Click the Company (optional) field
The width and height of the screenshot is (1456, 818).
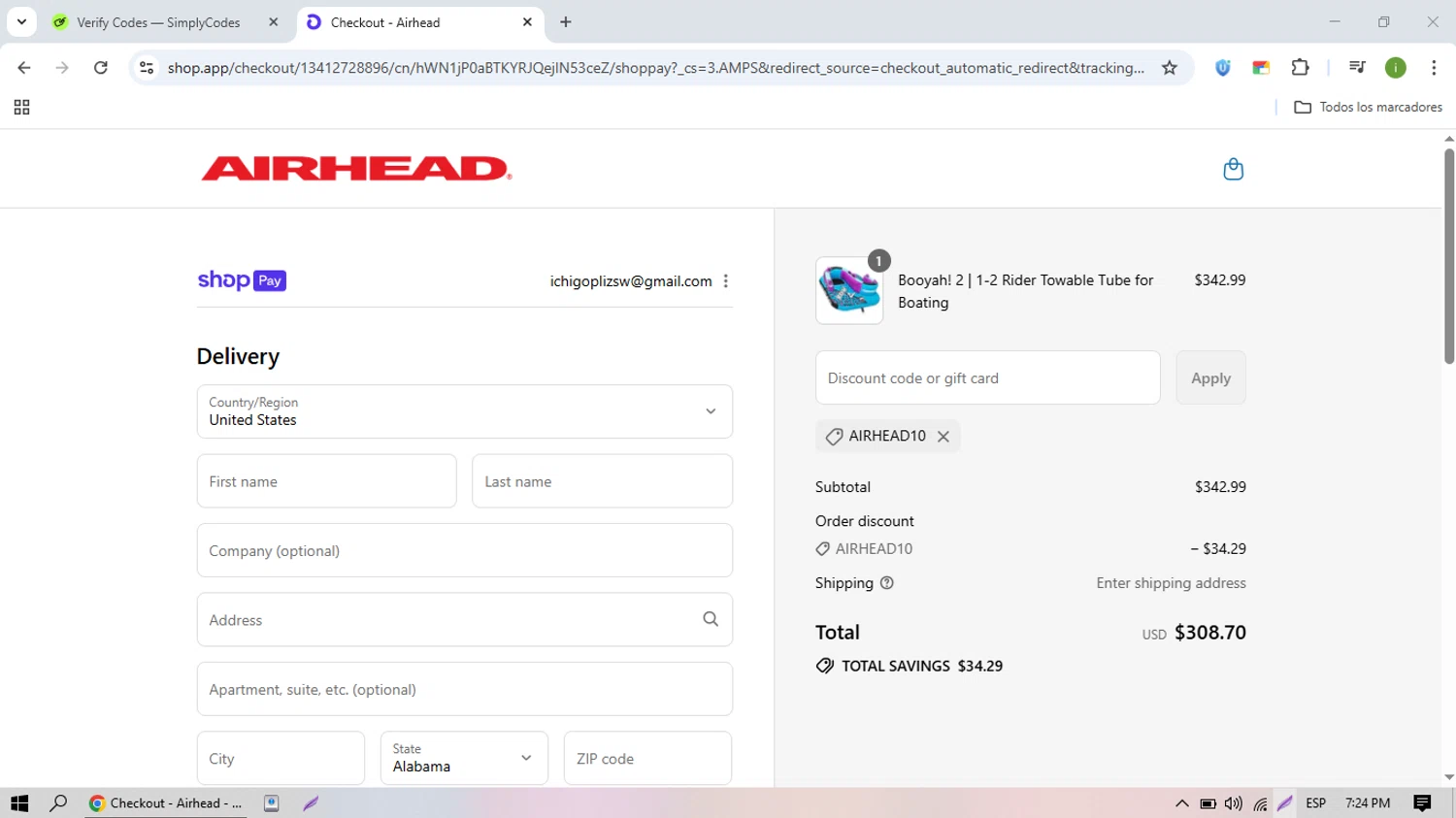tap(464, 550)
